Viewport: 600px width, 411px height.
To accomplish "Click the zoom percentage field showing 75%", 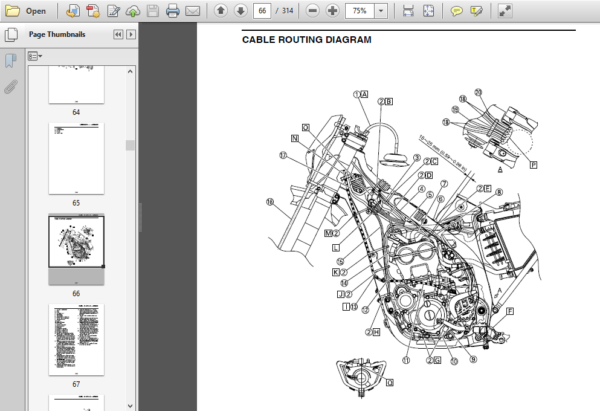I will point(360,11).
